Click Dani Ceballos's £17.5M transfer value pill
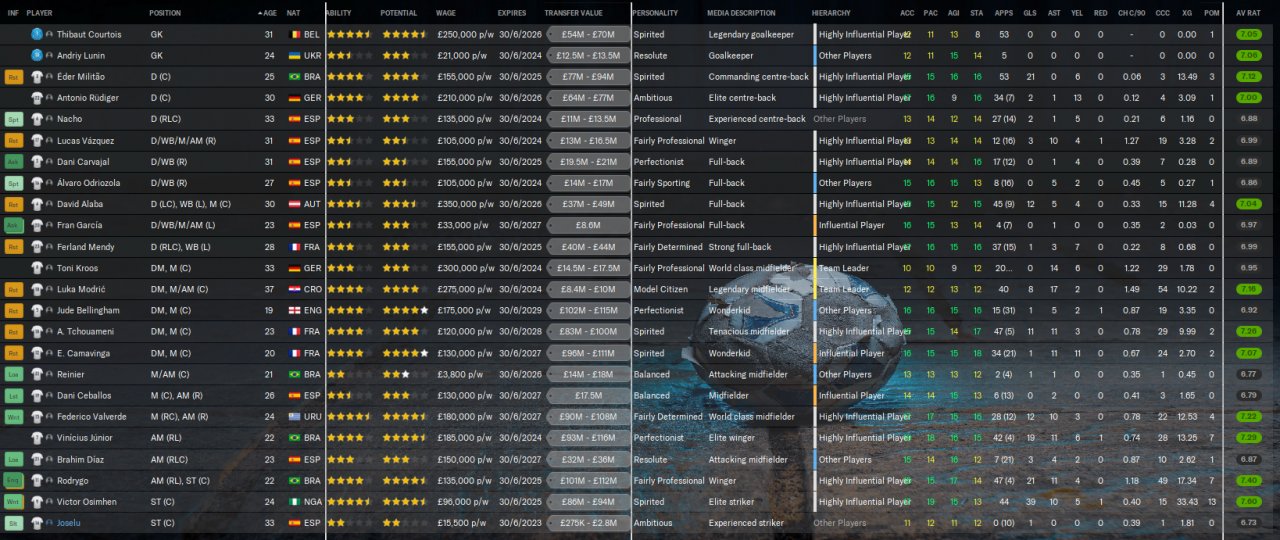Screen dimensions: 1280x540 coord(588,395)
